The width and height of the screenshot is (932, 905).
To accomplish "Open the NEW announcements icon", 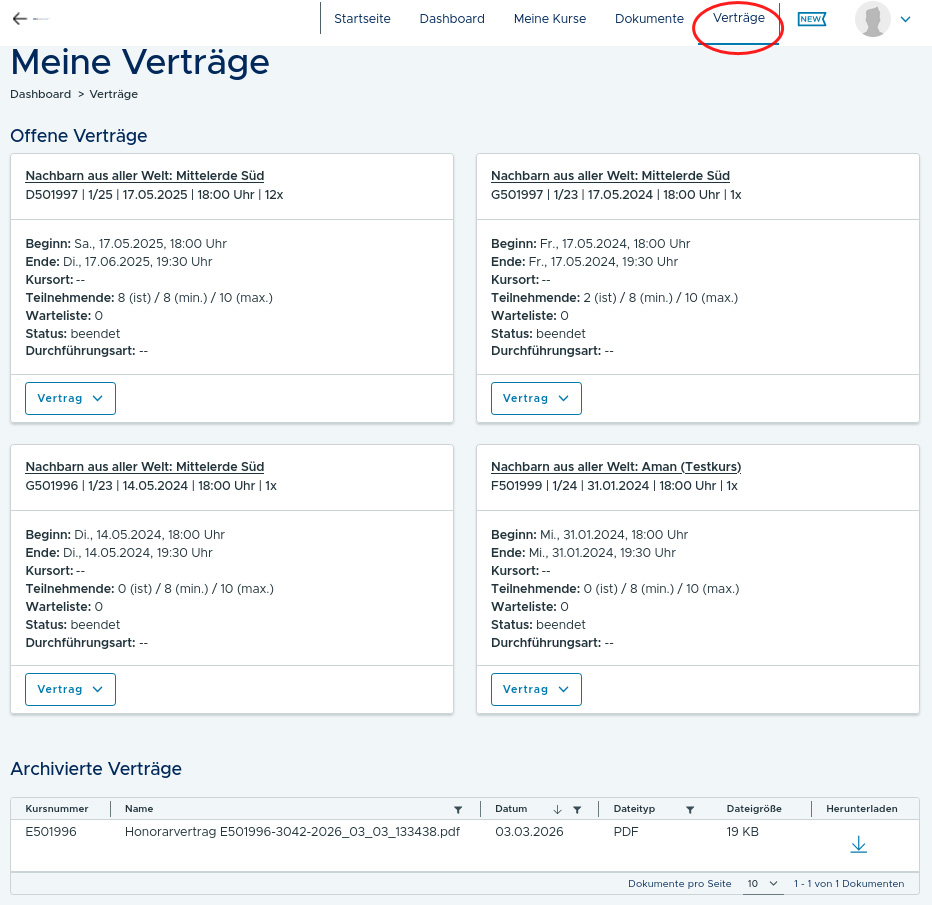I will coord(811,19).
